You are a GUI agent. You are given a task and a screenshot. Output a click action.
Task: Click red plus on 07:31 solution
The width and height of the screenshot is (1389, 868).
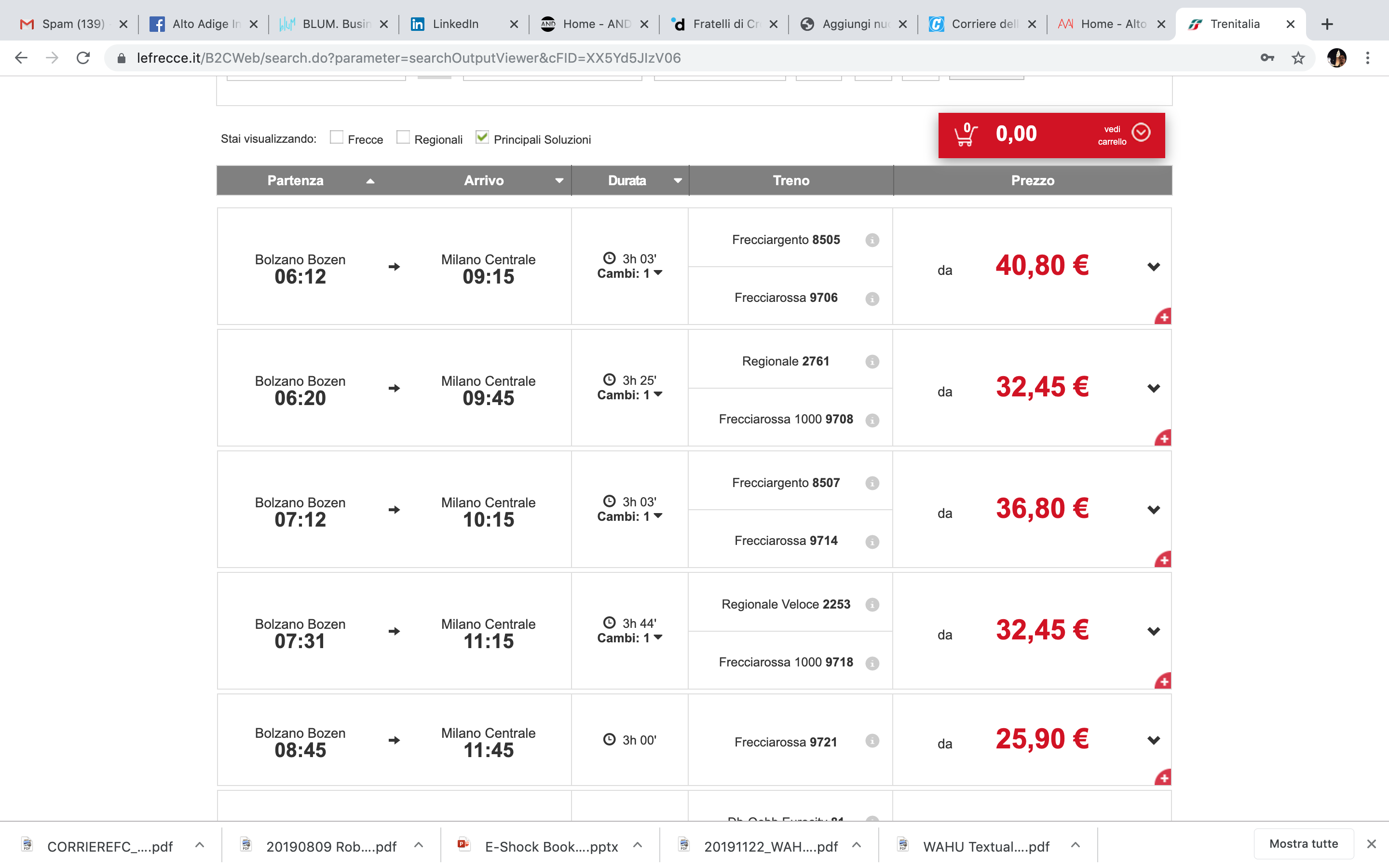(1163, 681)
